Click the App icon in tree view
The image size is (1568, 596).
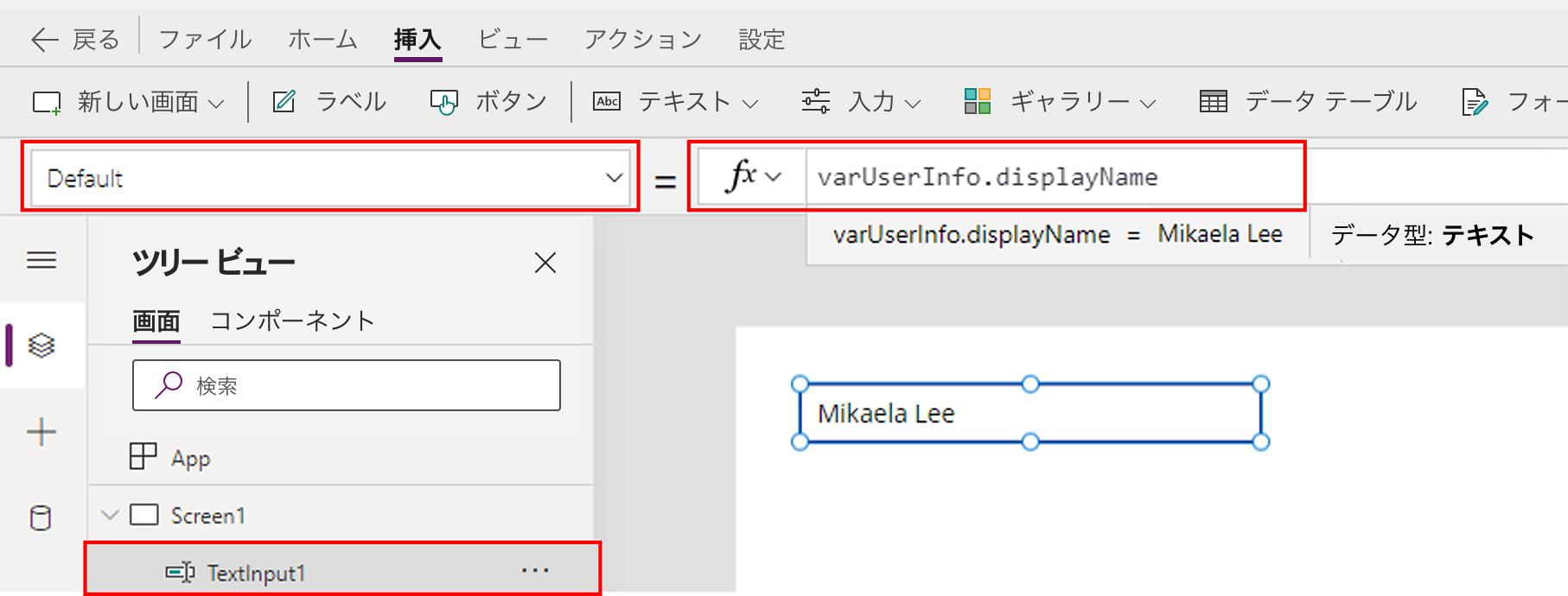click(x=143, y=456)
